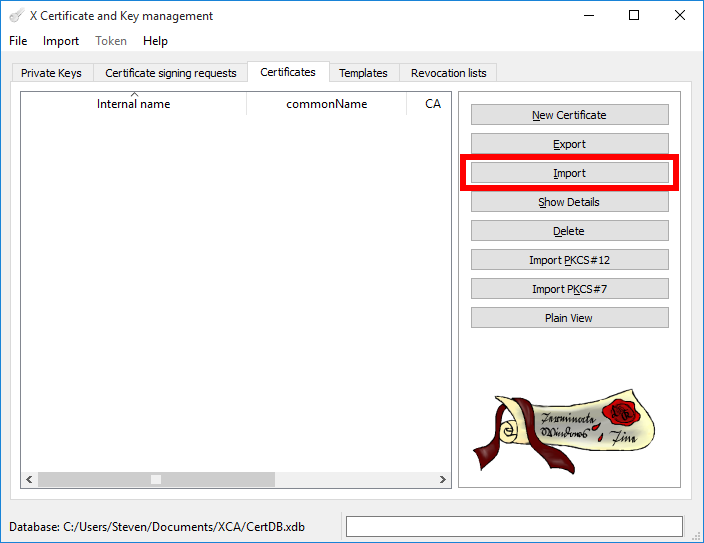Click the XCA feather icon in title bar
Screen dimensions: 704x543
[16, 16]
